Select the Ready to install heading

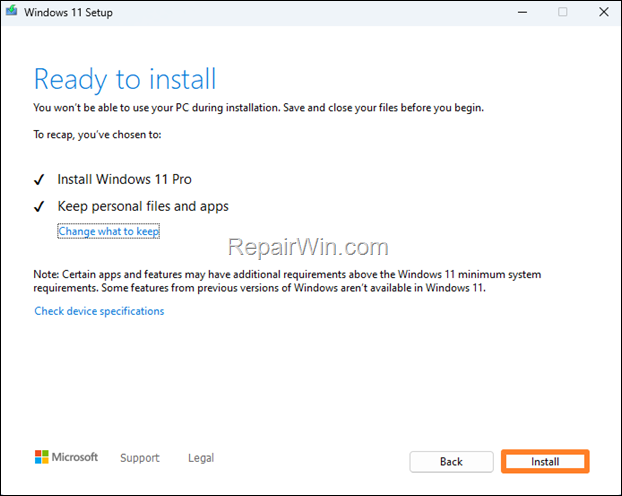tap(125, 79)
